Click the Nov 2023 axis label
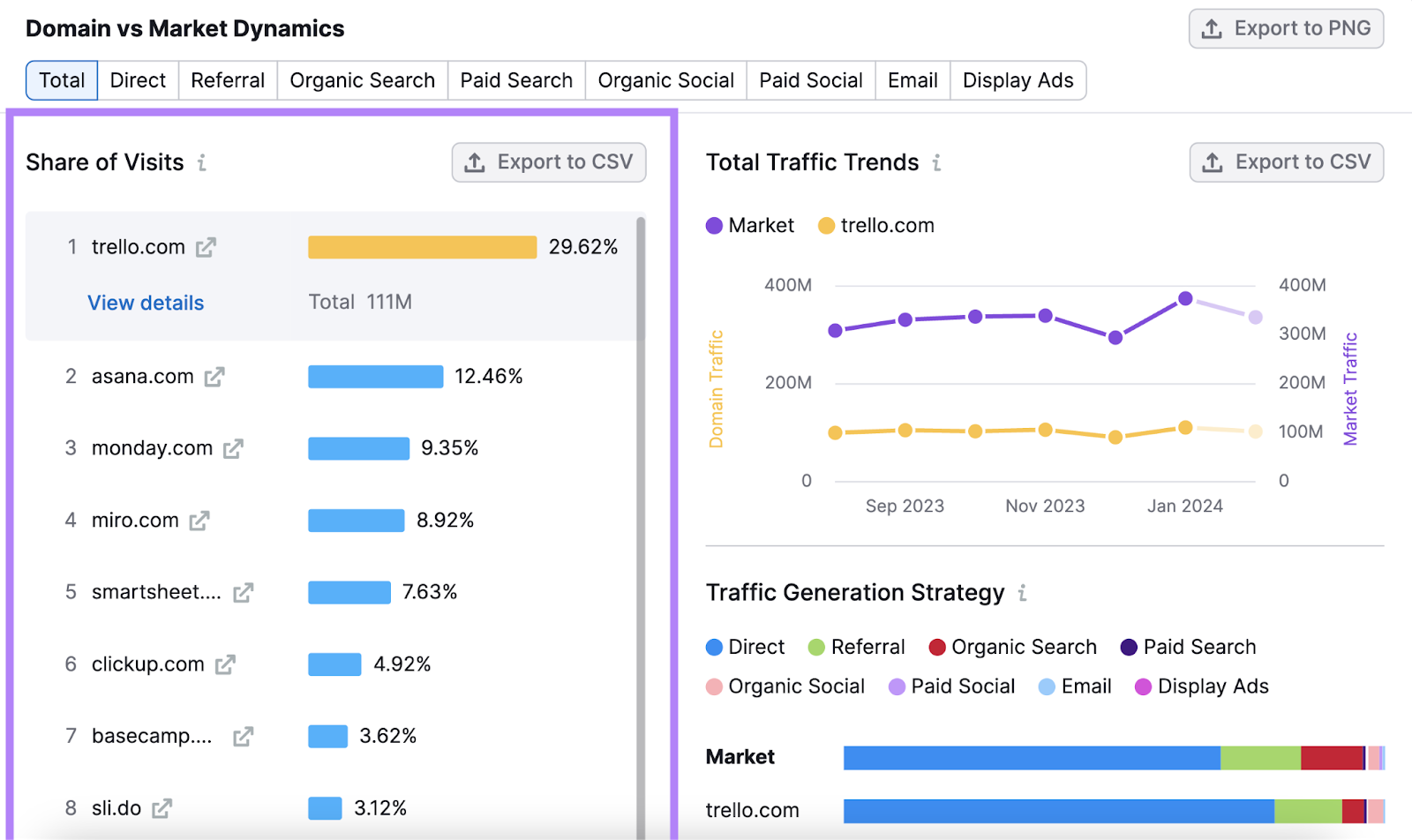The height and width of the screenshot is (840, 1412). pos(1045,506)
